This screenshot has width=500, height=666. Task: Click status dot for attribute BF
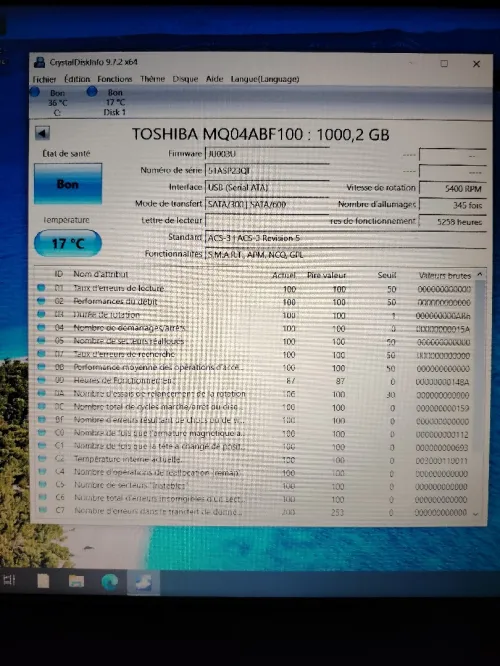click(42, 419)
